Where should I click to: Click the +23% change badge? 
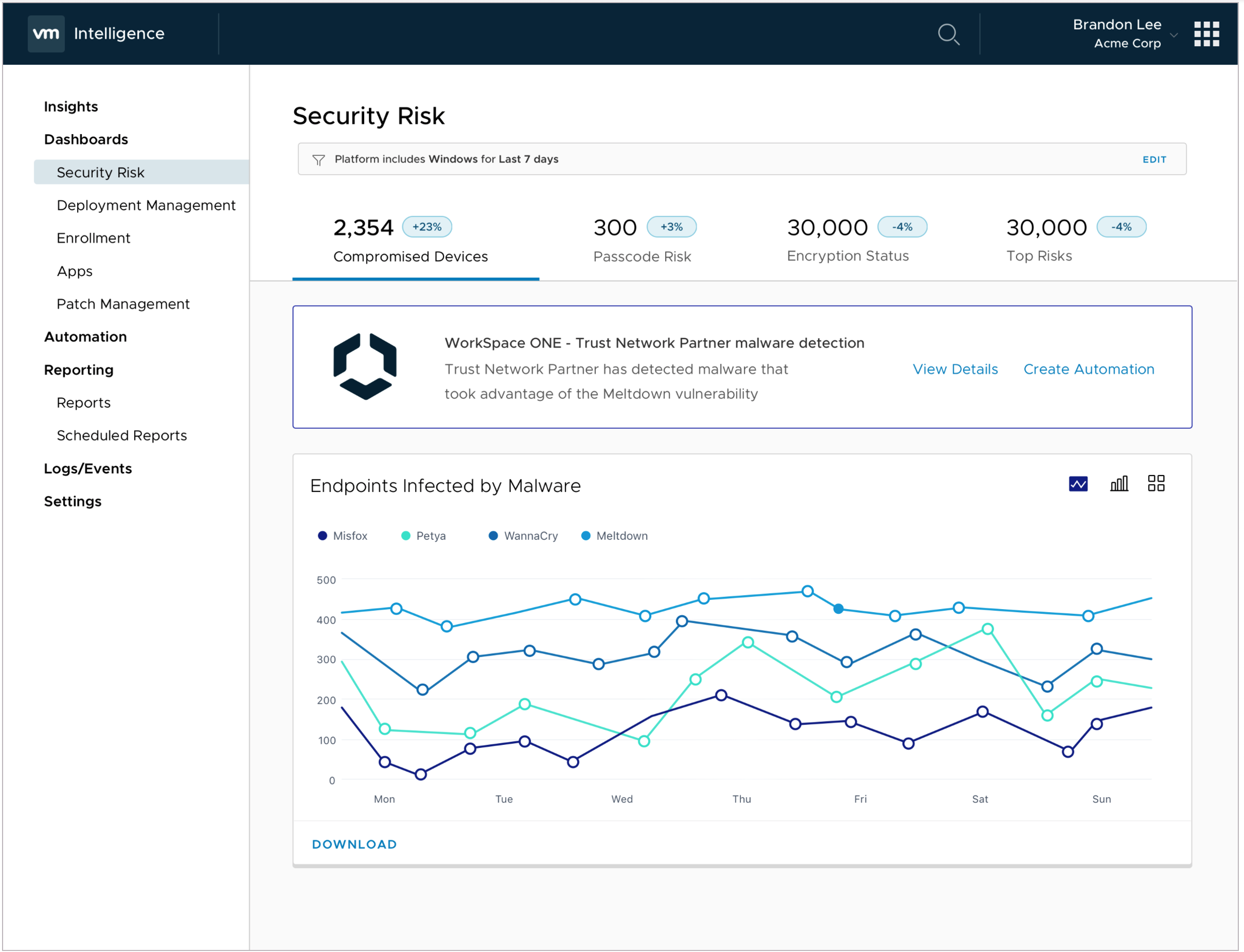(427, 227)
